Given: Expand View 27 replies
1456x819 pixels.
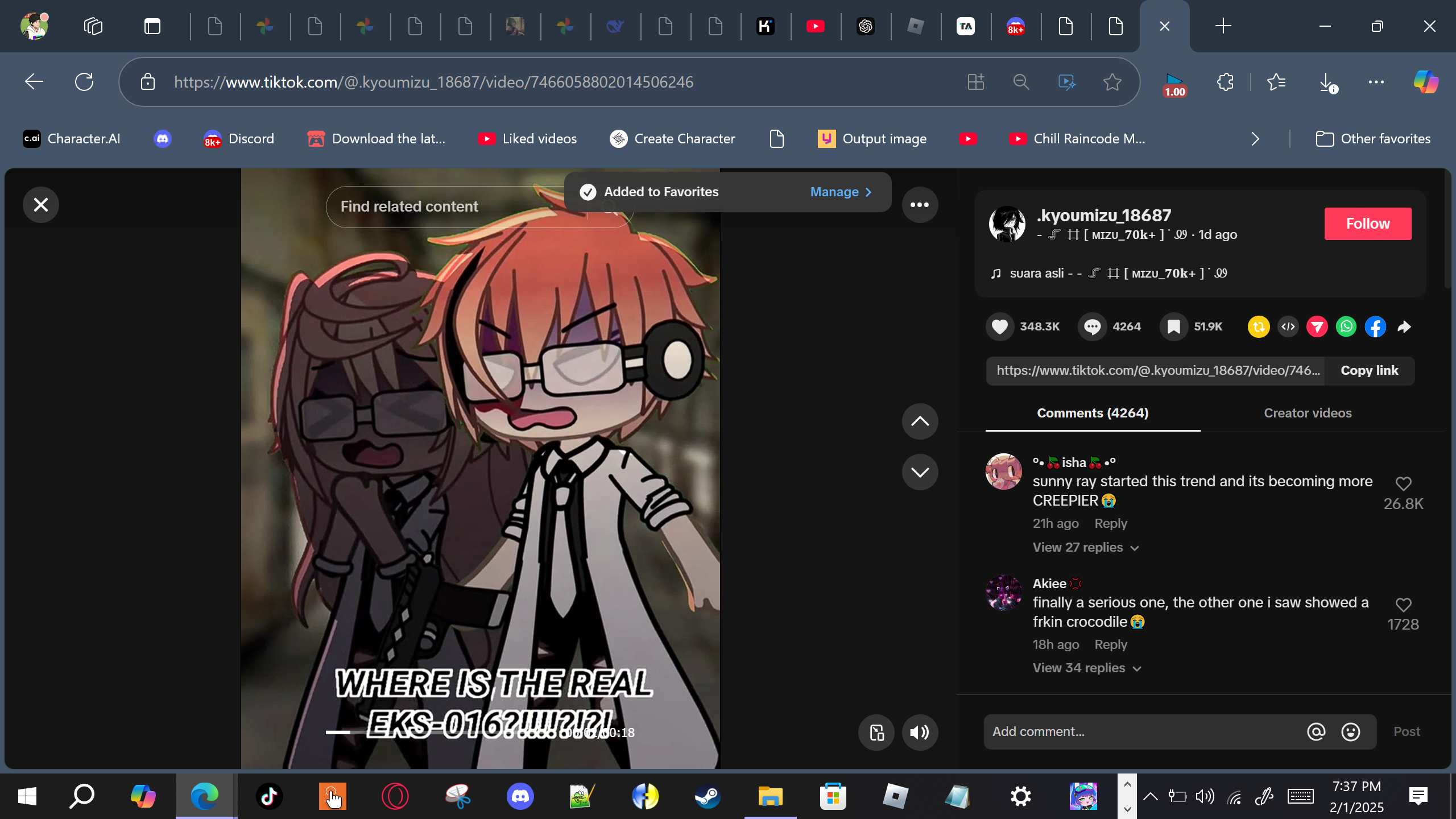Looking at the screenshot, I should pos(1085,547).
